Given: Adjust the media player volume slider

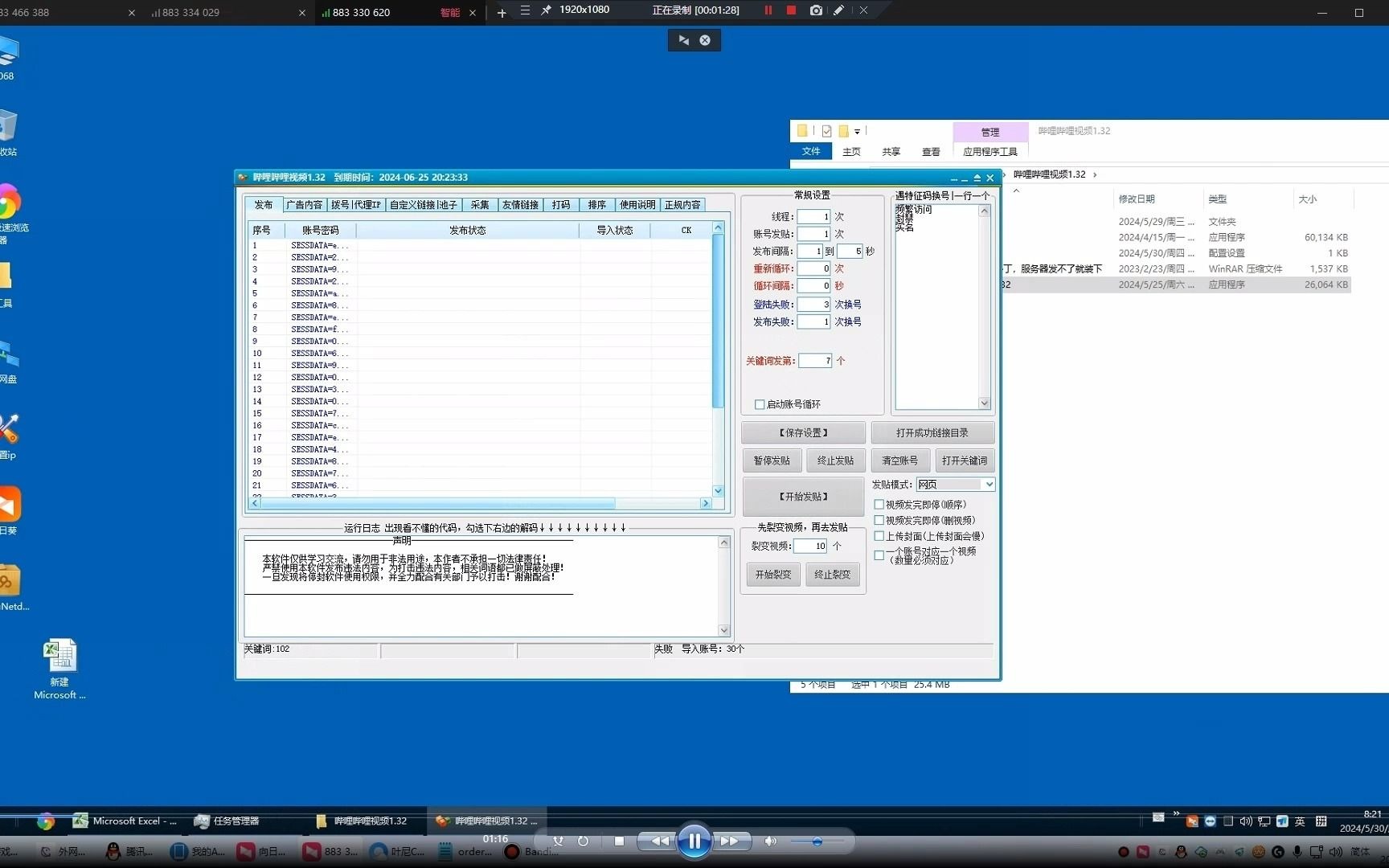Looking at the screenshot, I should [817, 841].
